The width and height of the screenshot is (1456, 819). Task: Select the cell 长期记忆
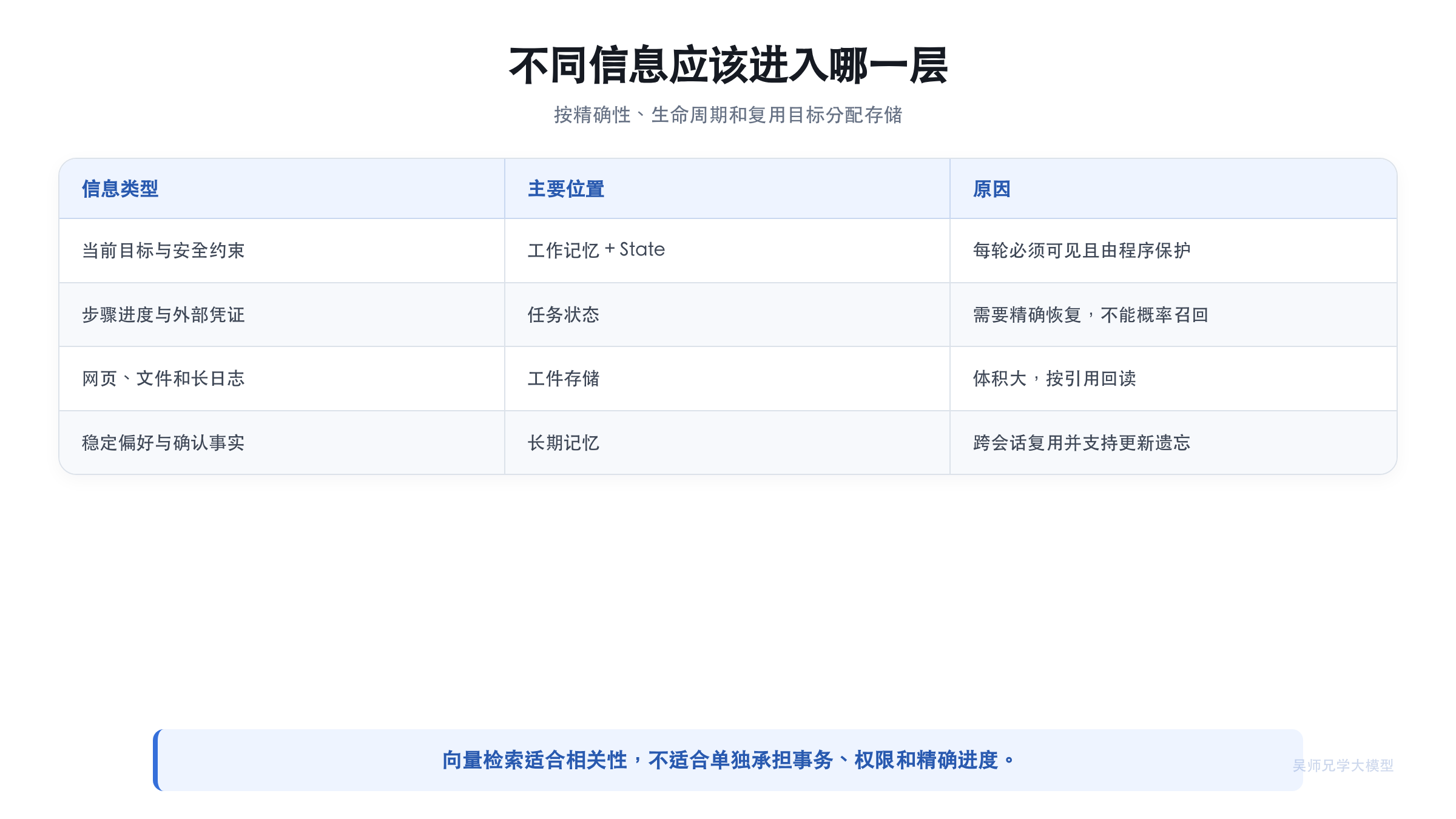727,443
